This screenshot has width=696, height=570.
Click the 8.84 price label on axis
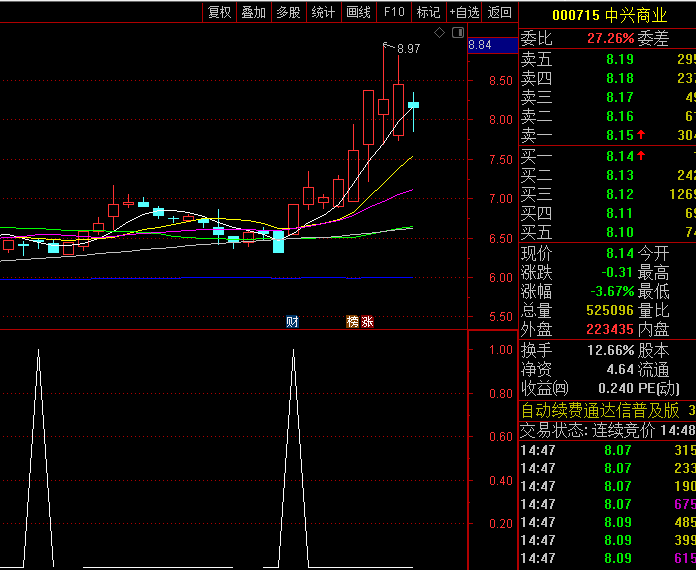(x=480, y=45)
